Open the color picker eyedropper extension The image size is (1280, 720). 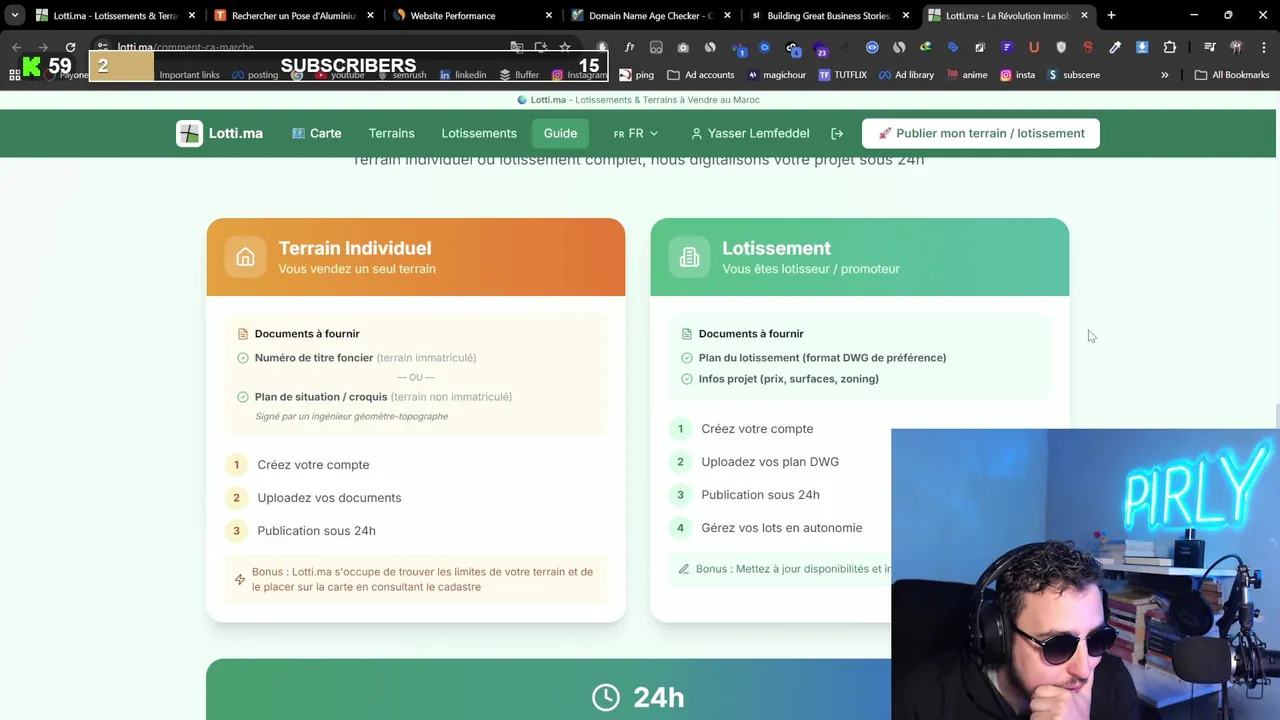coord(1115,47)
